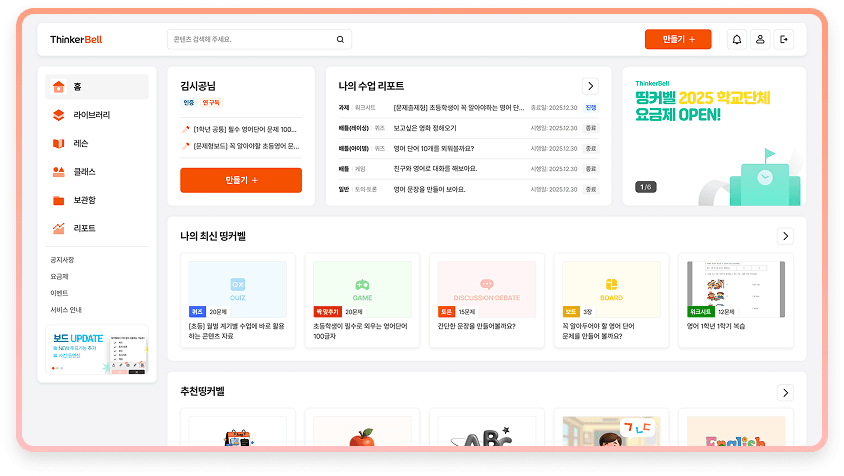
Task: Open report row 영어 문장을 만들어 보아요.
Action: coord(468,190)
